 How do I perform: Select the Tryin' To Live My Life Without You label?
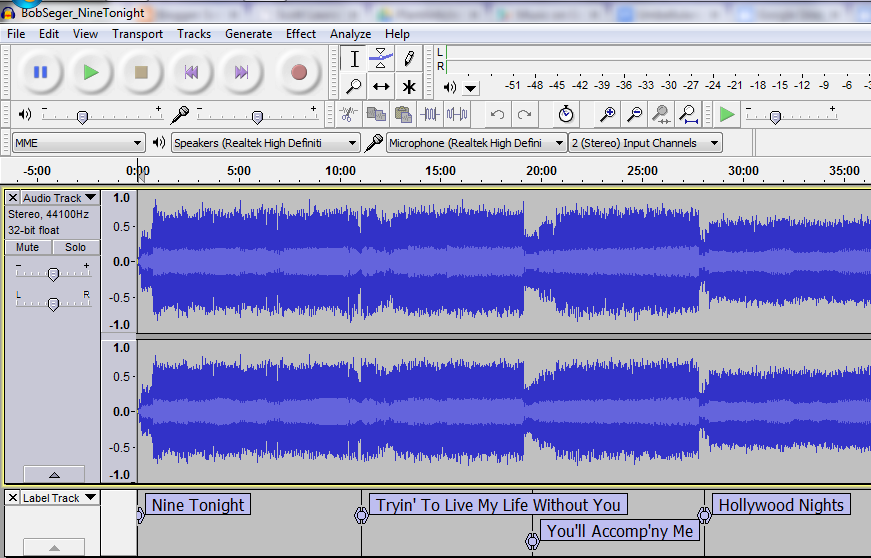click(x=498, y=505)
